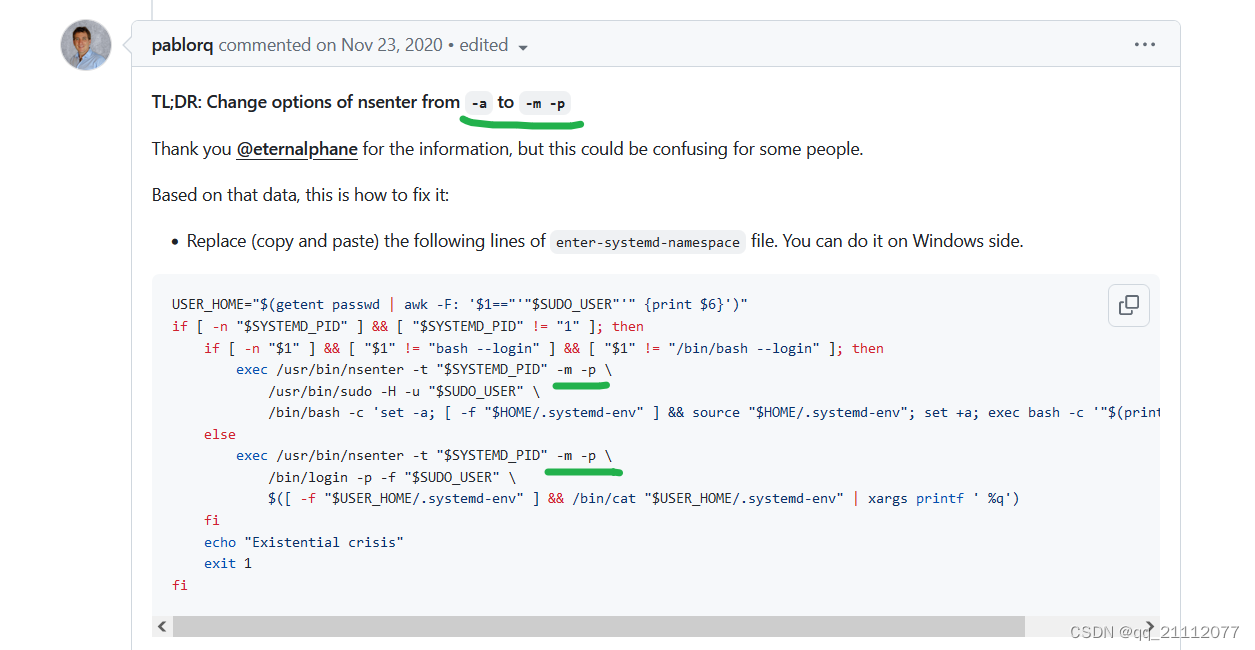1255x650 pixels.
Task: Click pablorq's profile avatar picture
Action: click(x=86, y=45)
